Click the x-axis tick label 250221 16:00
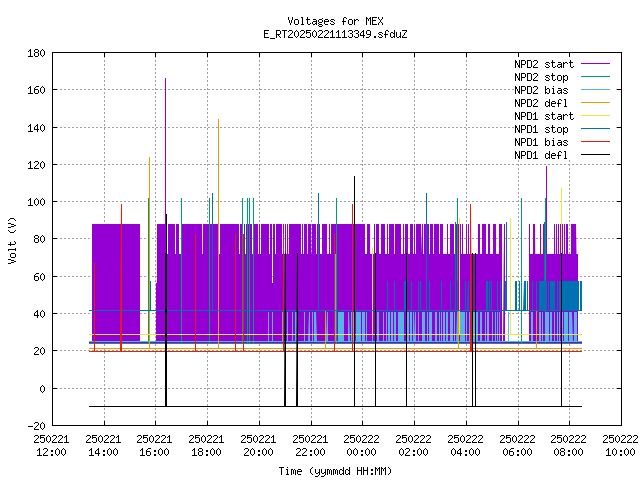 pos(155,446)
